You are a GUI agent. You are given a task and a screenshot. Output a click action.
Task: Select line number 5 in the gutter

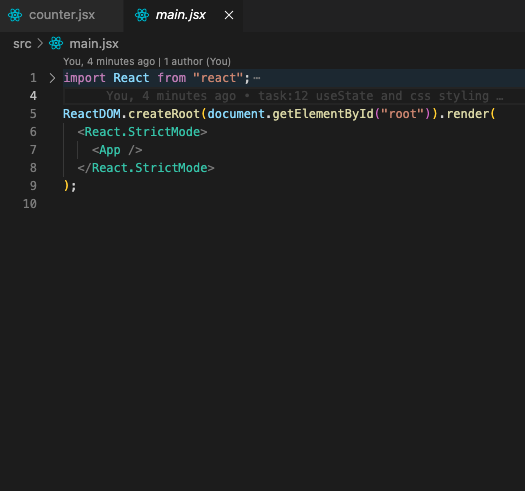(33, 114)
